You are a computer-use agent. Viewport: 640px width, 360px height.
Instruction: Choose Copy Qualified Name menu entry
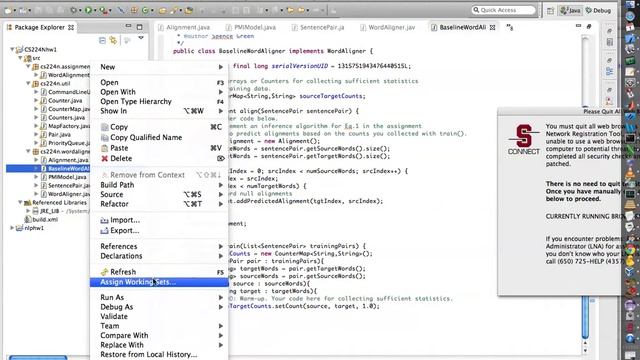159,138
